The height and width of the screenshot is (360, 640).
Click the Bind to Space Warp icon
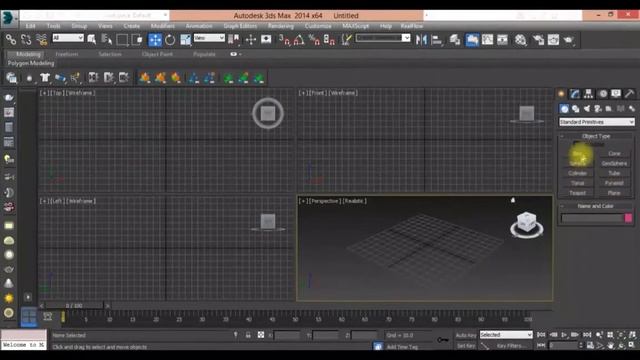[x=41, y=40]
